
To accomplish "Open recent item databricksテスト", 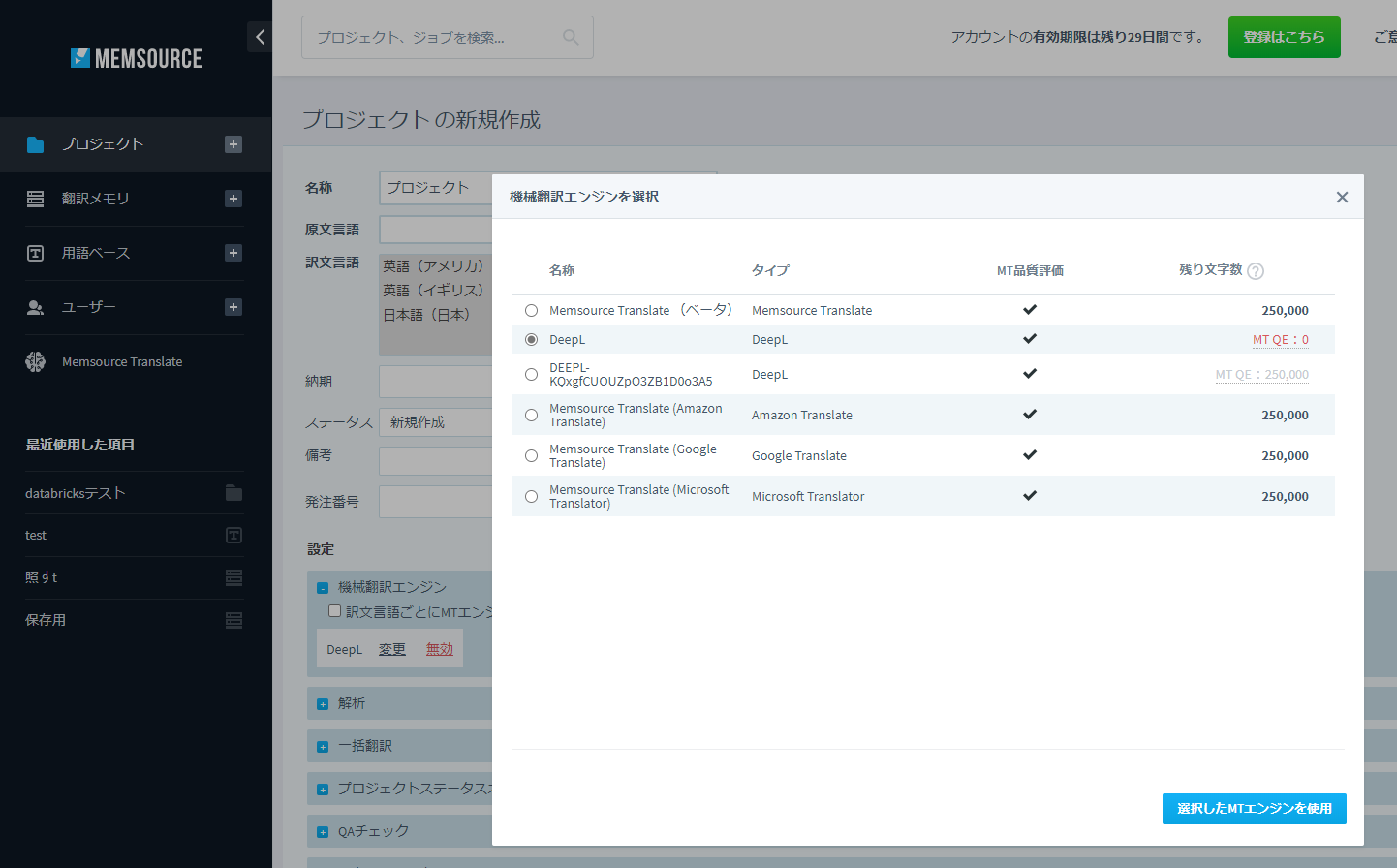I will tap(76, 493).
